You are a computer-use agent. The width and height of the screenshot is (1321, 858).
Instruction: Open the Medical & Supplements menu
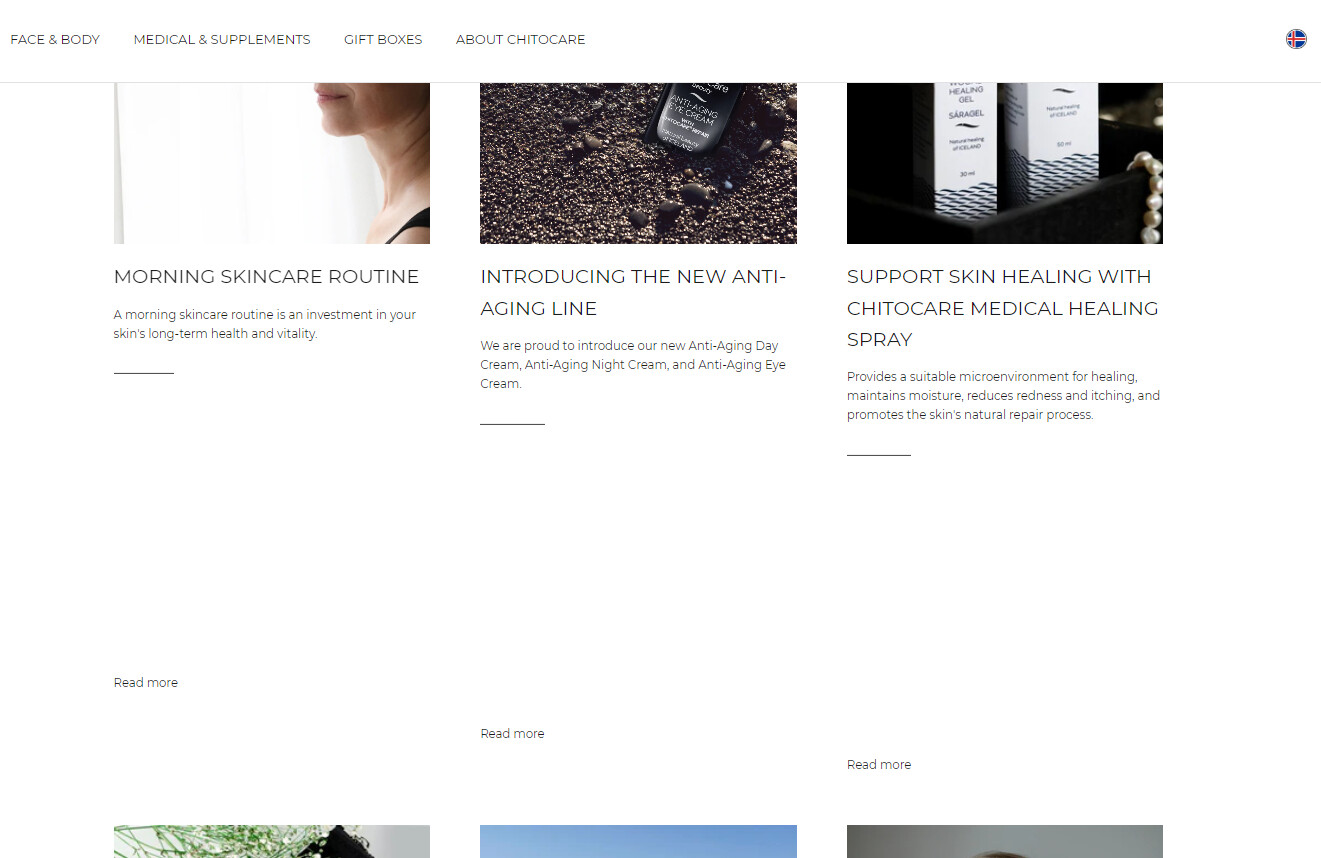[x=222, y=40]
